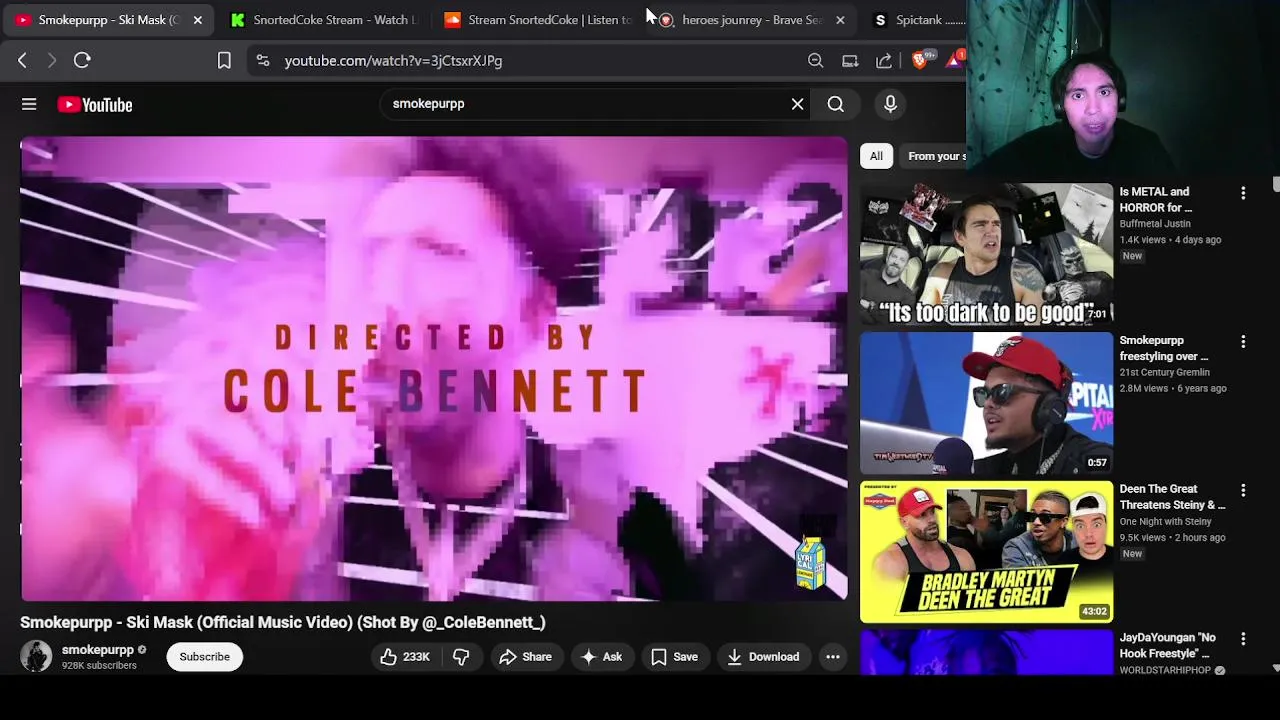1280x720 pixels.
Task: Open options for Is METAL and HORROR video
Action: 1243,193
